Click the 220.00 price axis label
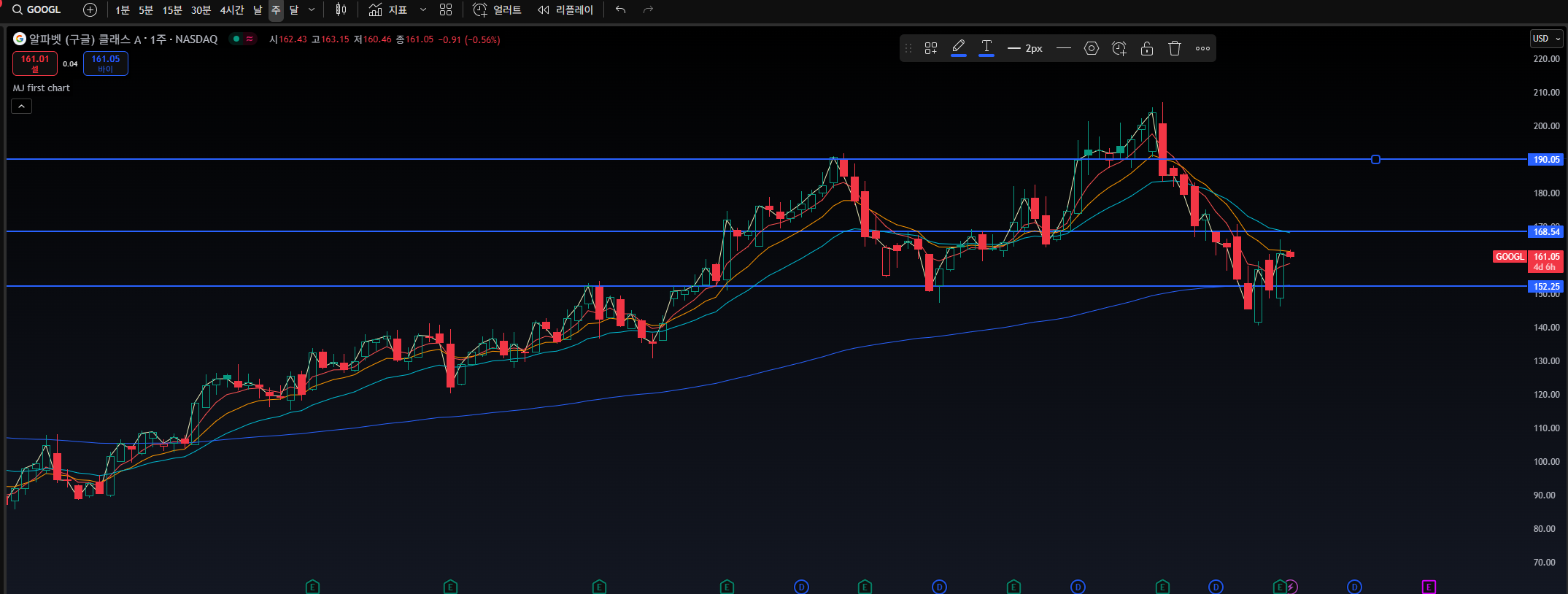The image size is (1568, 594). (x=1546, y=58)
